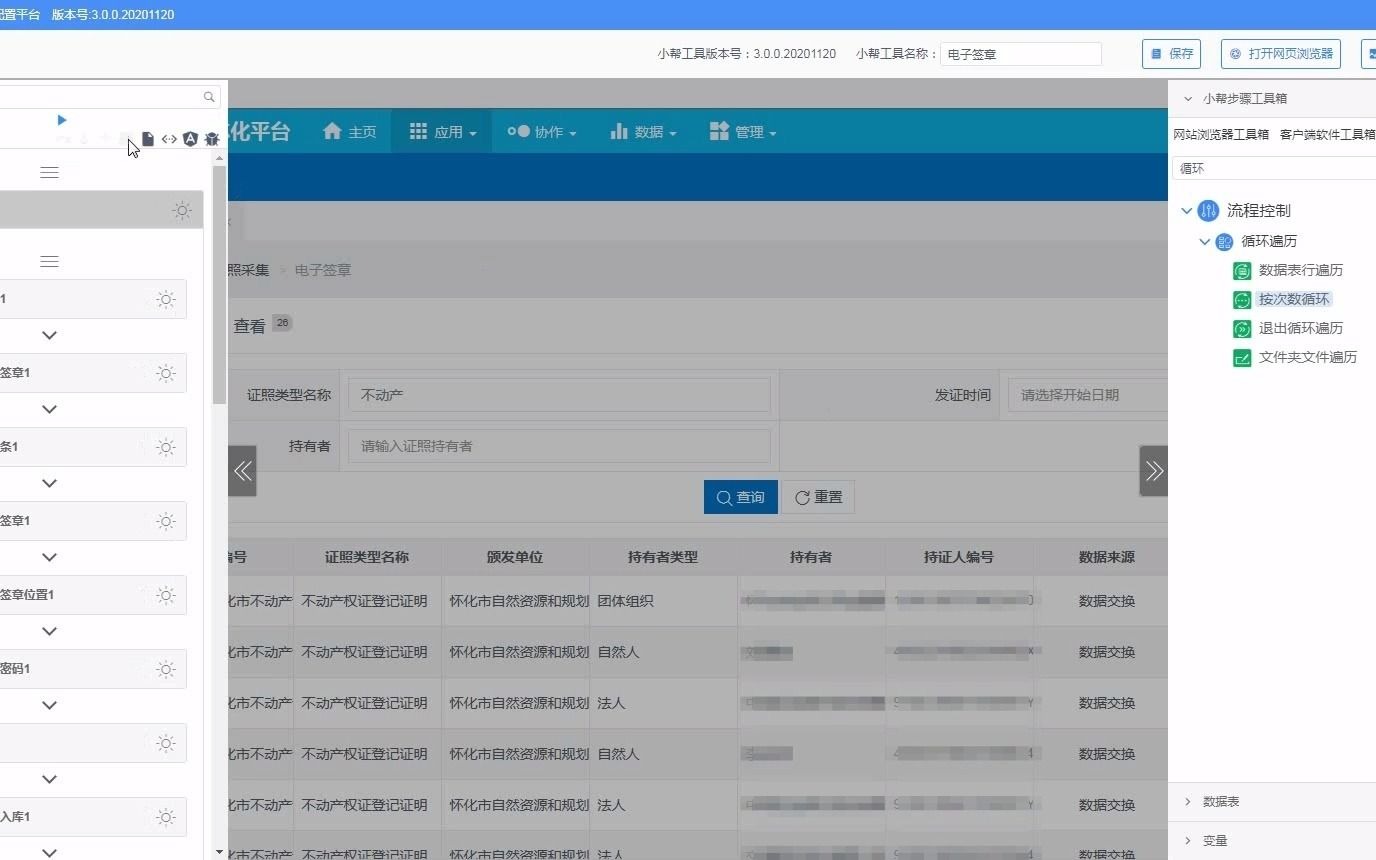Collapse right panel with double-right arrow
The image size is (1376, 860).
click(x=1154, y=471)
